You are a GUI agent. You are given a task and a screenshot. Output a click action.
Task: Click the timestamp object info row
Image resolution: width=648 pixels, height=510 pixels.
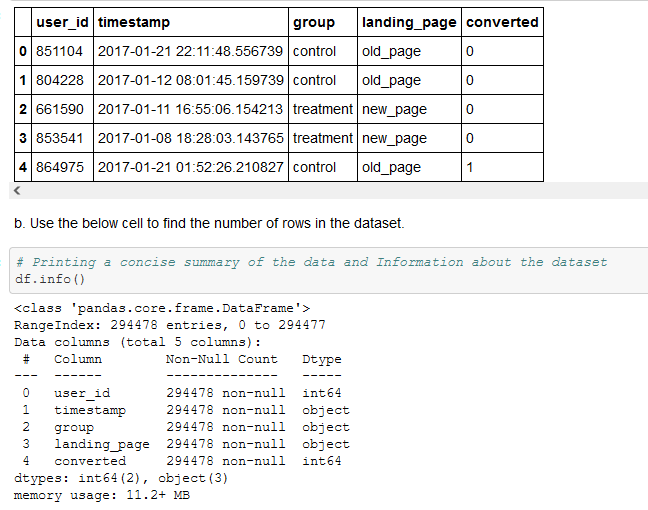pyautogui.click(x=186, y=410)
